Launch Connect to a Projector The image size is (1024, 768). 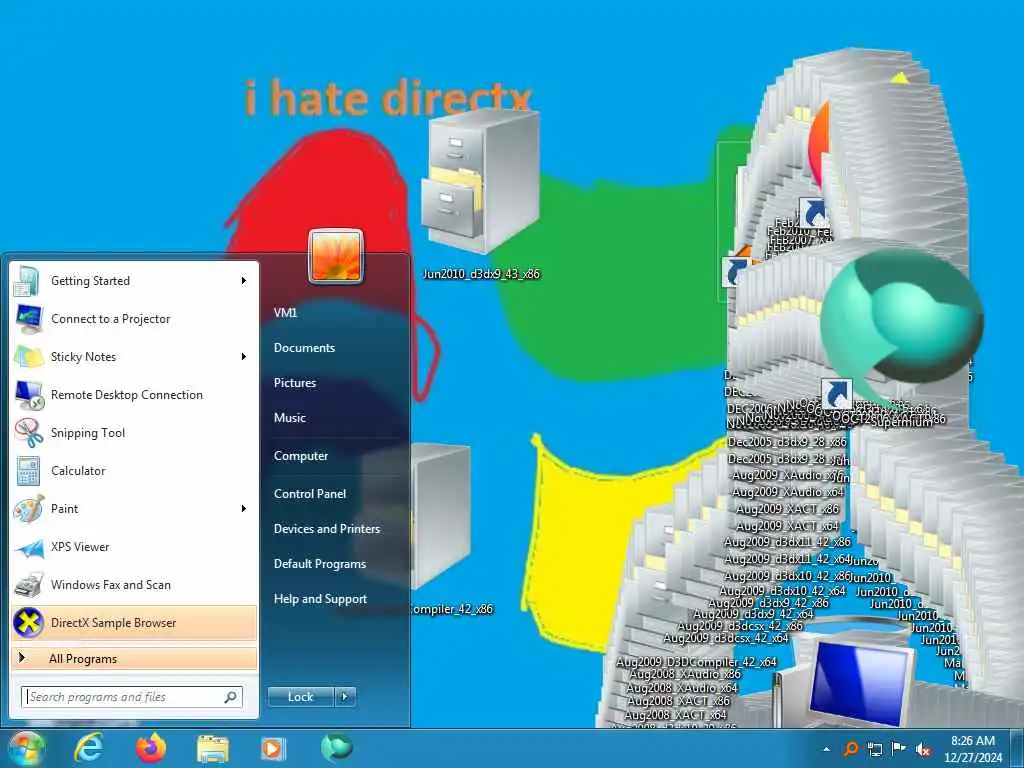coord(134,319)
